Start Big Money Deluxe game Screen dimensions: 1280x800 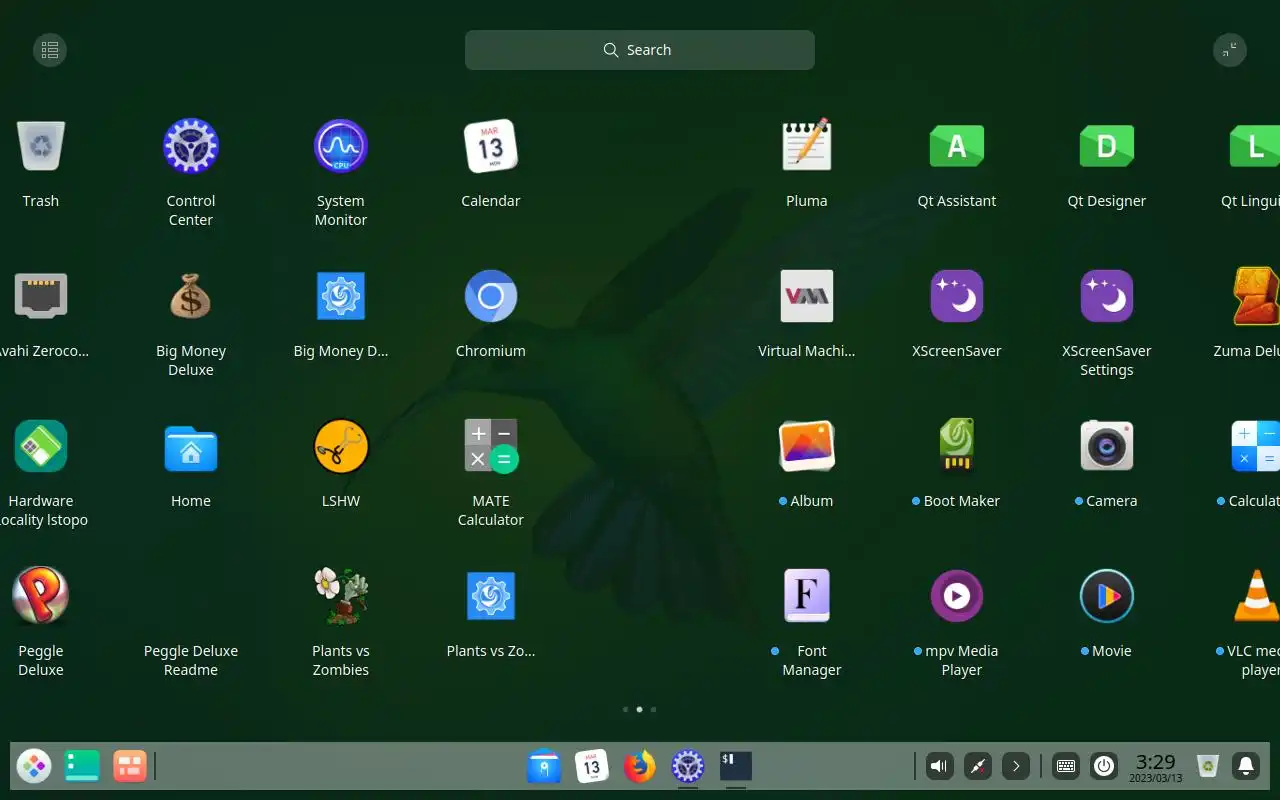click(x=191, y=296)
